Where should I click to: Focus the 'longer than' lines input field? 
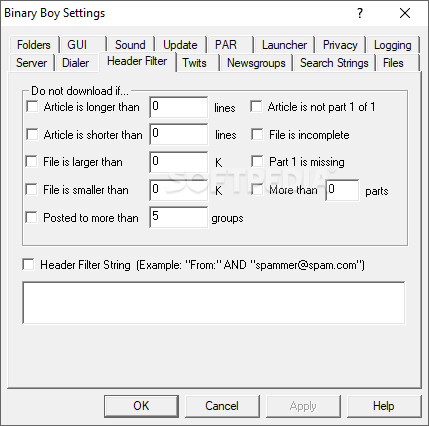point(179,107)
